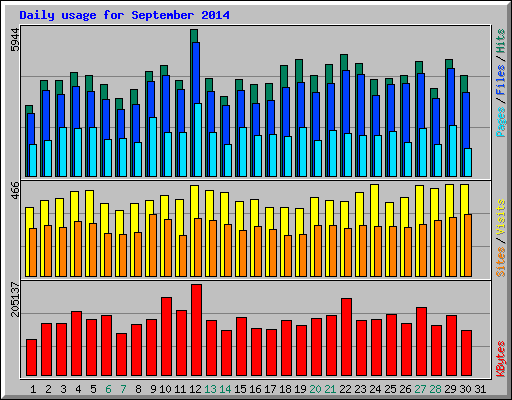Click the "KBytes" legend label
This screenshot has height=400, width=512.
click(x=501, y=359)
